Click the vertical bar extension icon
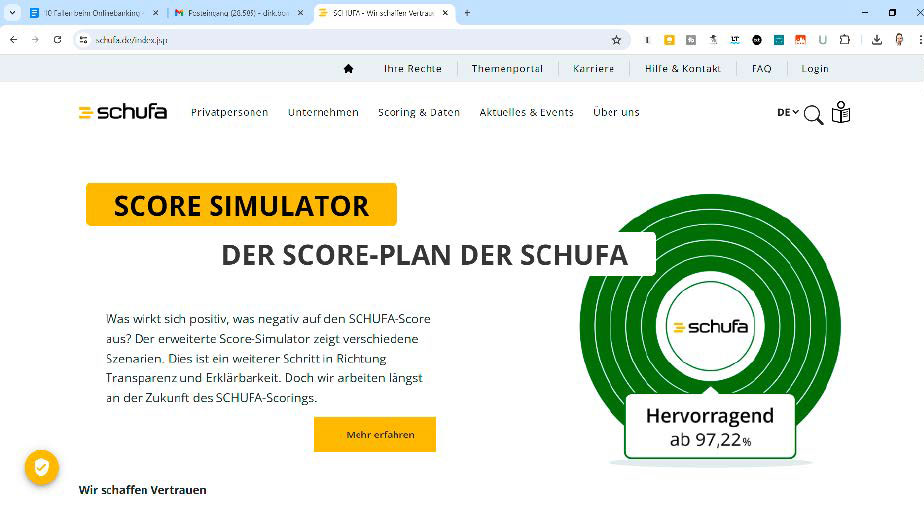Screen dimensions: 924x508 [x=647, y=39]
